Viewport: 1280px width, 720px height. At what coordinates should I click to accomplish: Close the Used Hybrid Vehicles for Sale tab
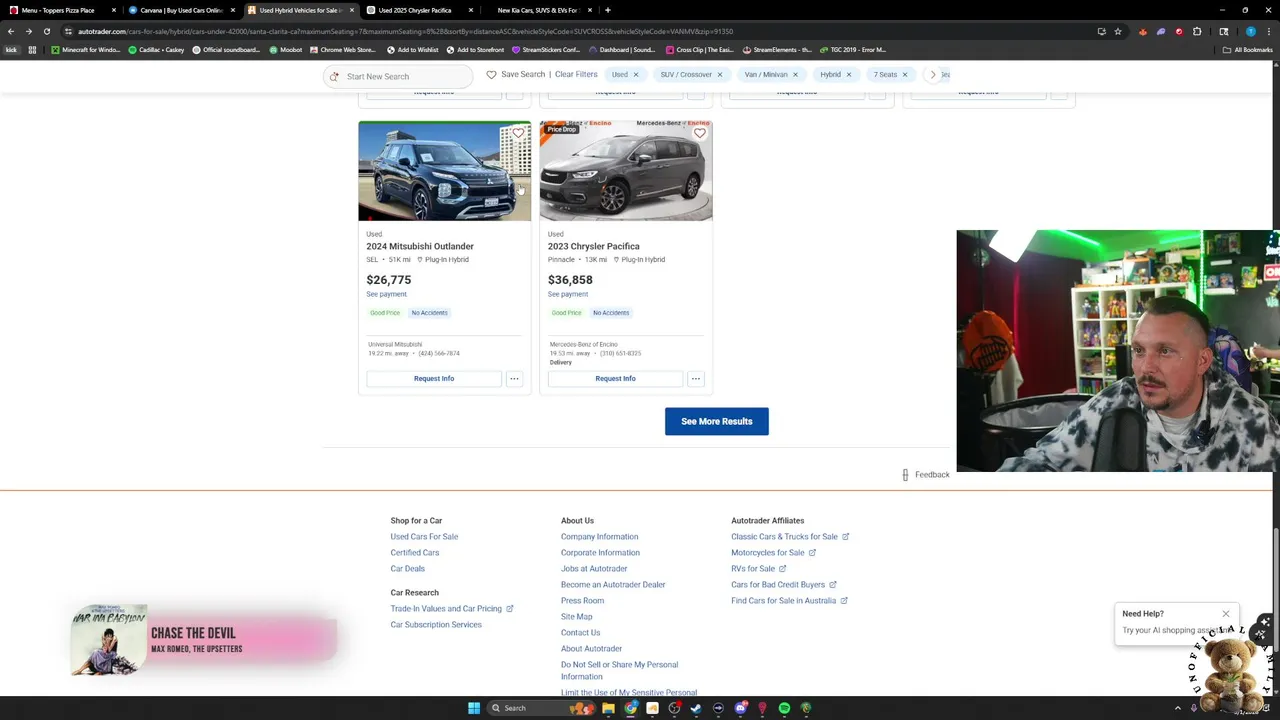tap(351, 10)
